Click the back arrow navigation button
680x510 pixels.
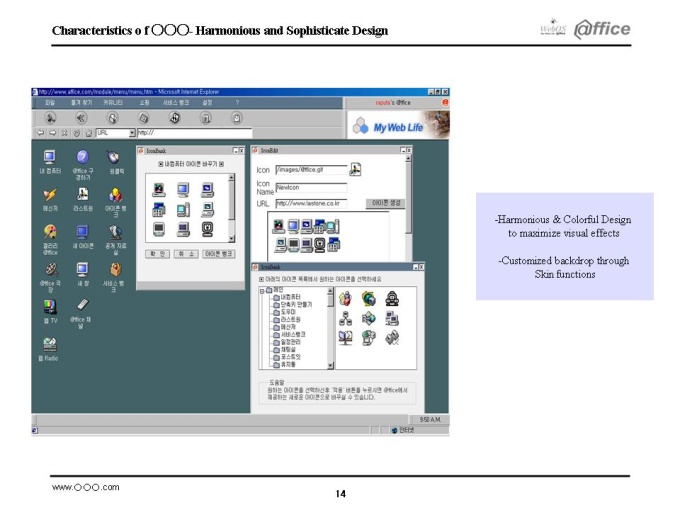point(40,133)
